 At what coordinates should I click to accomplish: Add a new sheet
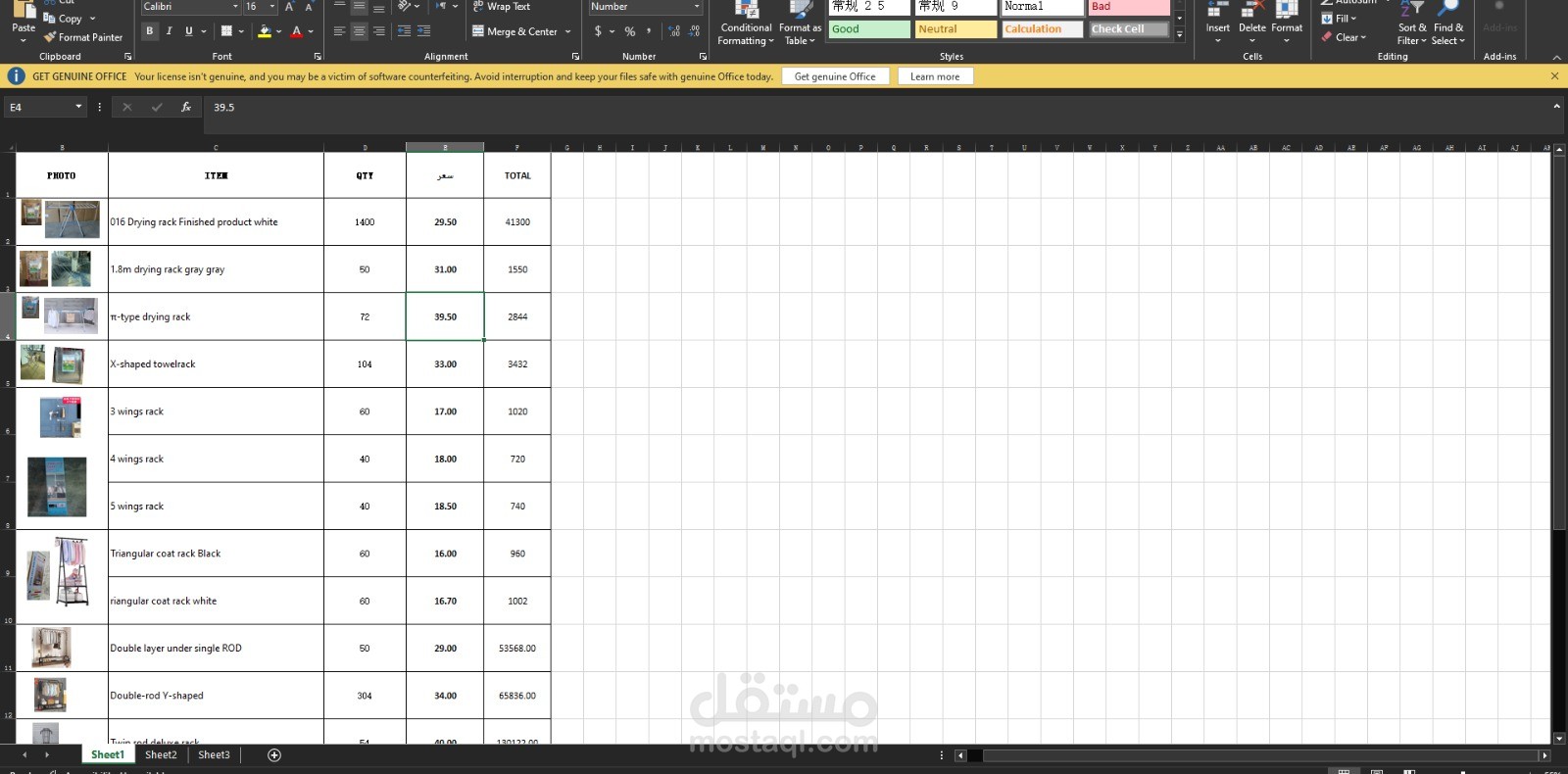point(274,755)
